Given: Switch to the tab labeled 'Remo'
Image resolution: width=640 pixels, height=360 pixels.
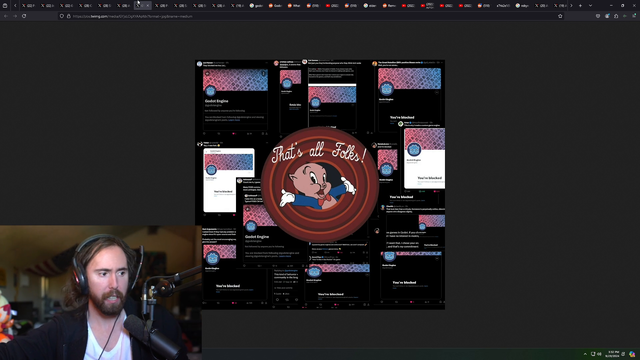Looking at the screenshot, I should (x=389, y=6).
